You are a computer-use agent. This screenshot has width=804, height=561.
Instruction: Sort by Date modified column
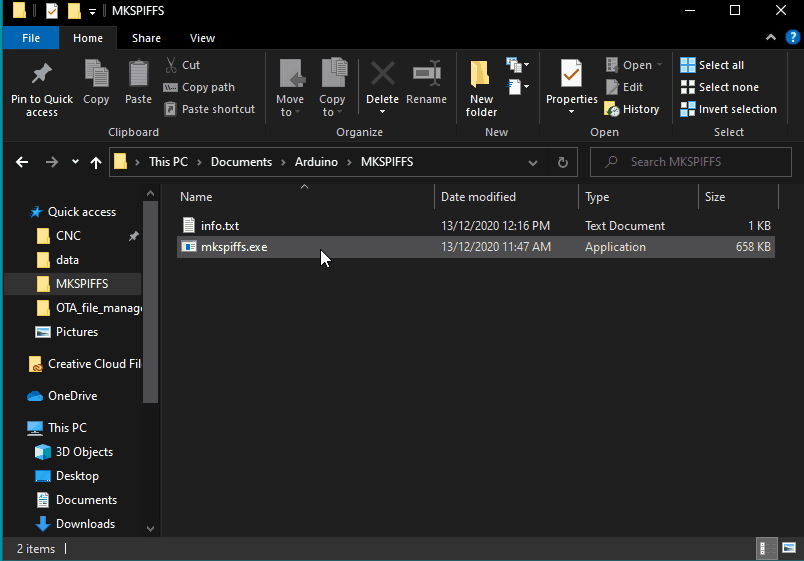(478, 197)
